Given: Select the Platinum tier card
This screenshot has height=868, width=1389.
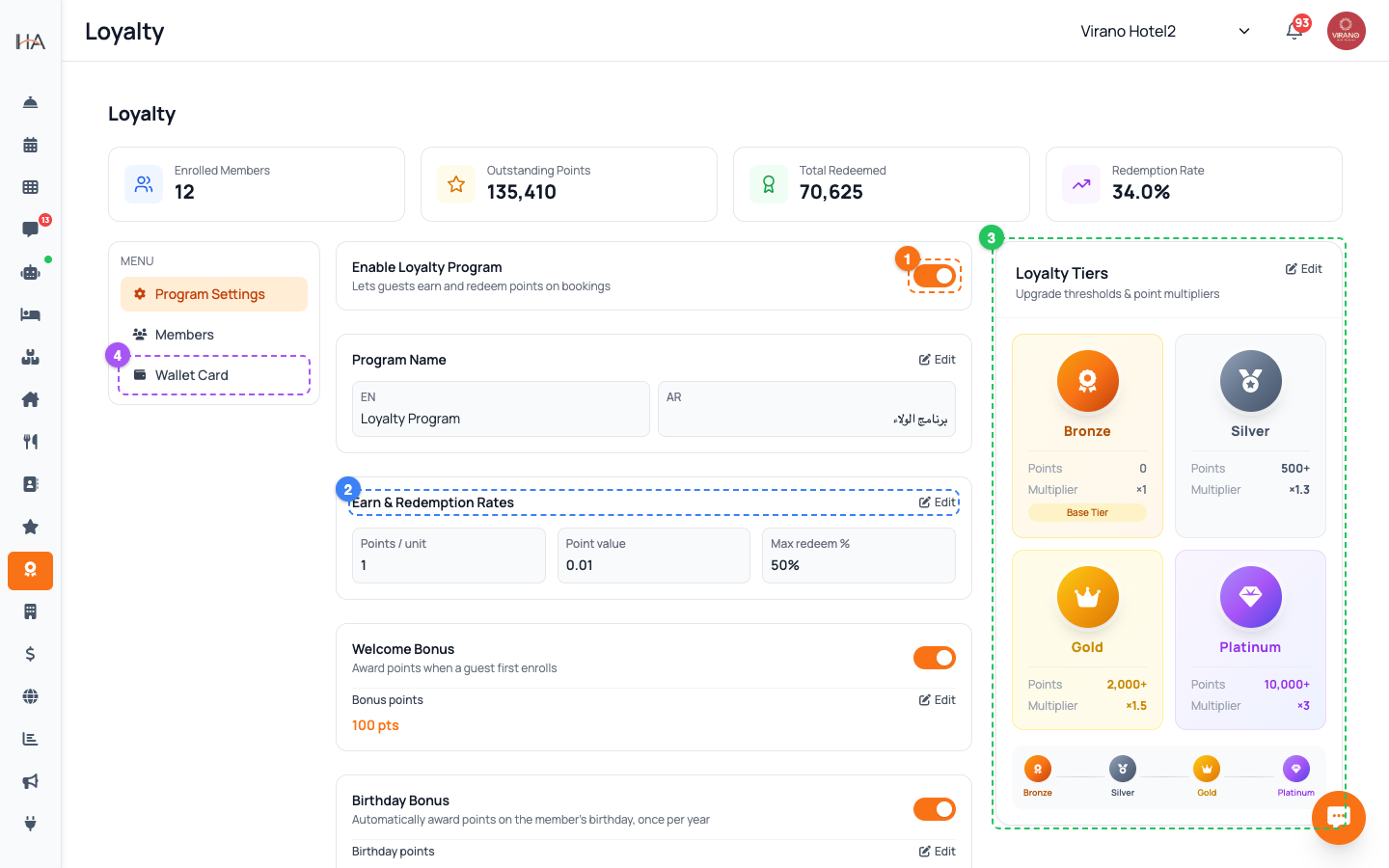Looking at the screenshot, I should 1250,639.
